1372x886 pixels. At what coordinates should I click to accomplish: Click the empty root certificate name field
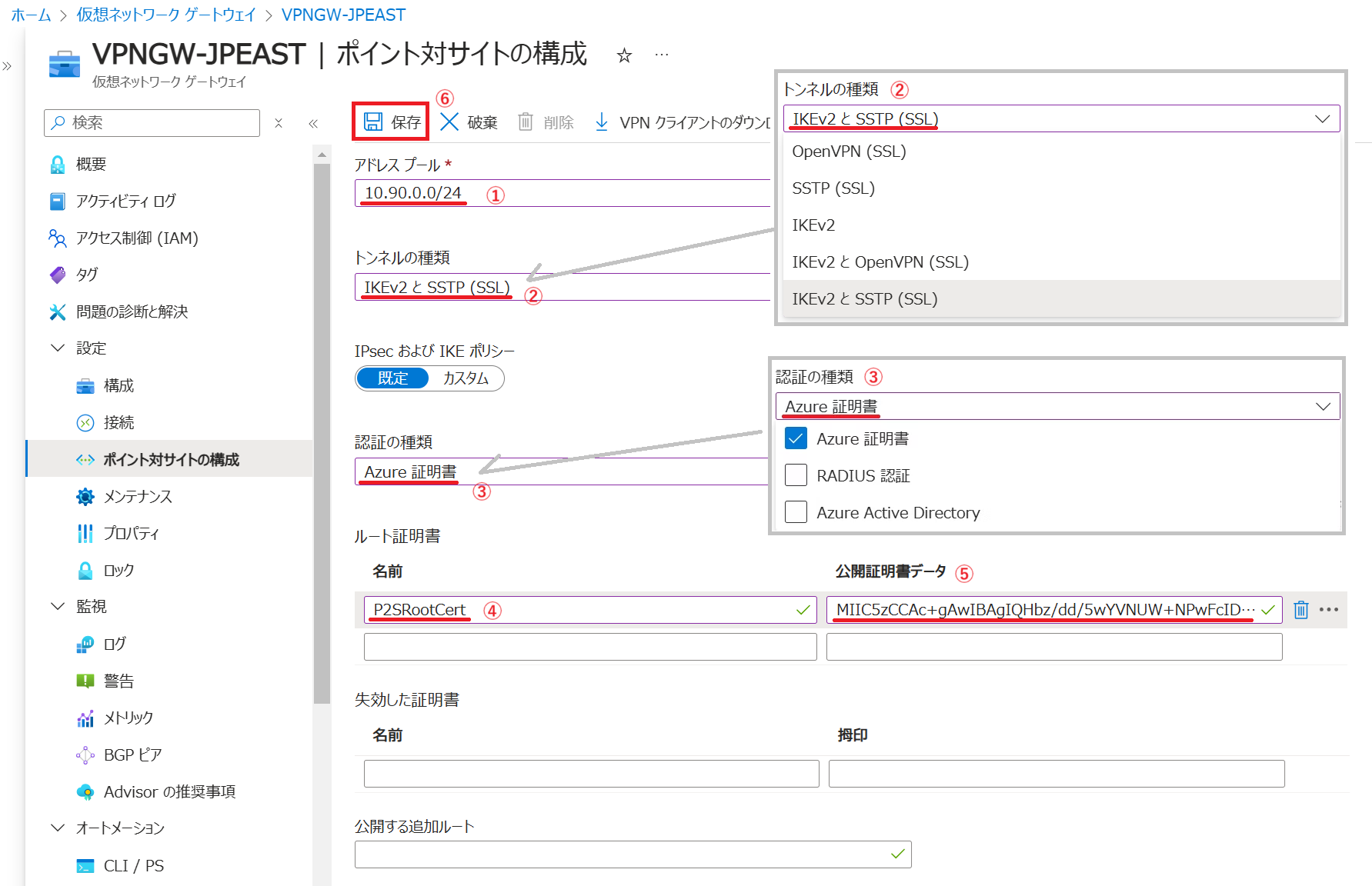pos(590,647)
